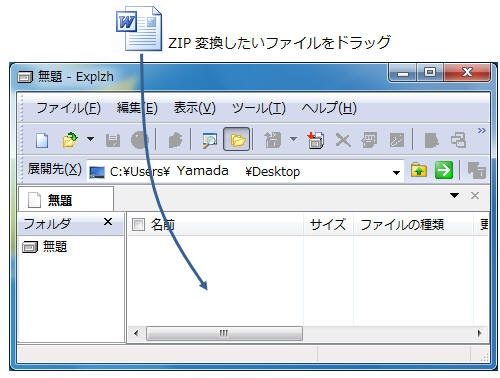Open the 編集(E) menu
This screenshot has width=500, height=378.
(x=137, y=108)
